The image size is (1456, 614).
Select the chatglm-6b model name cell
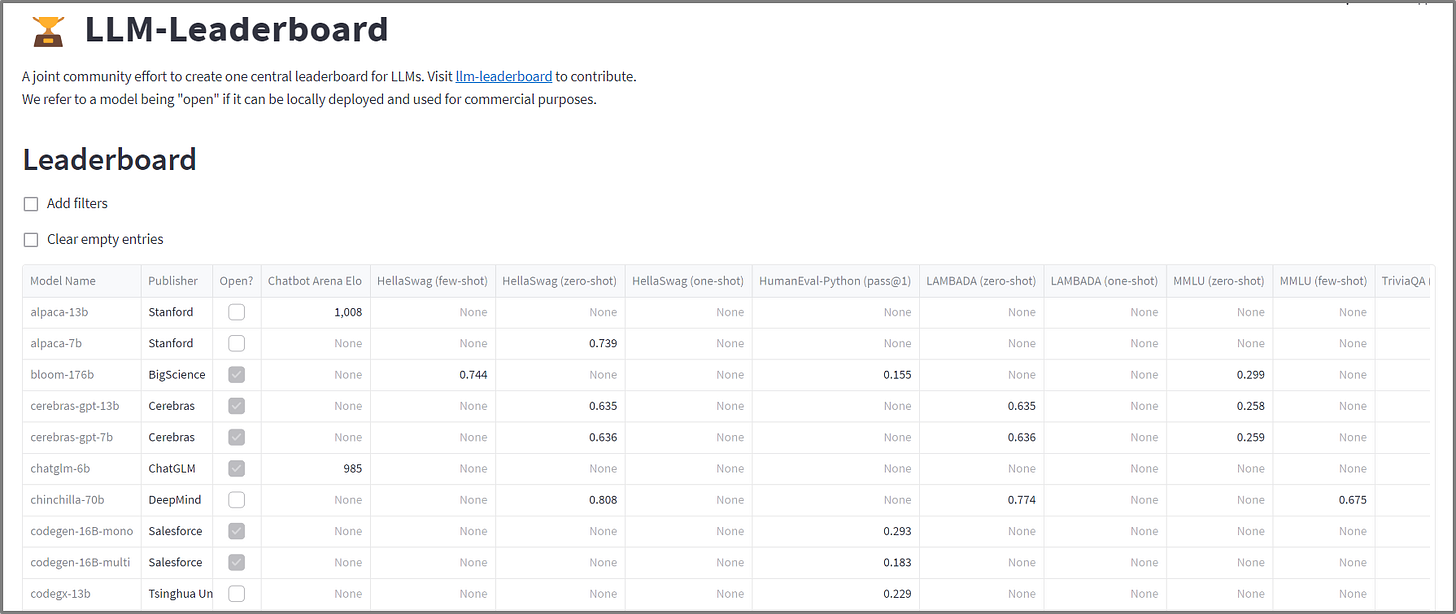[82, 468]
